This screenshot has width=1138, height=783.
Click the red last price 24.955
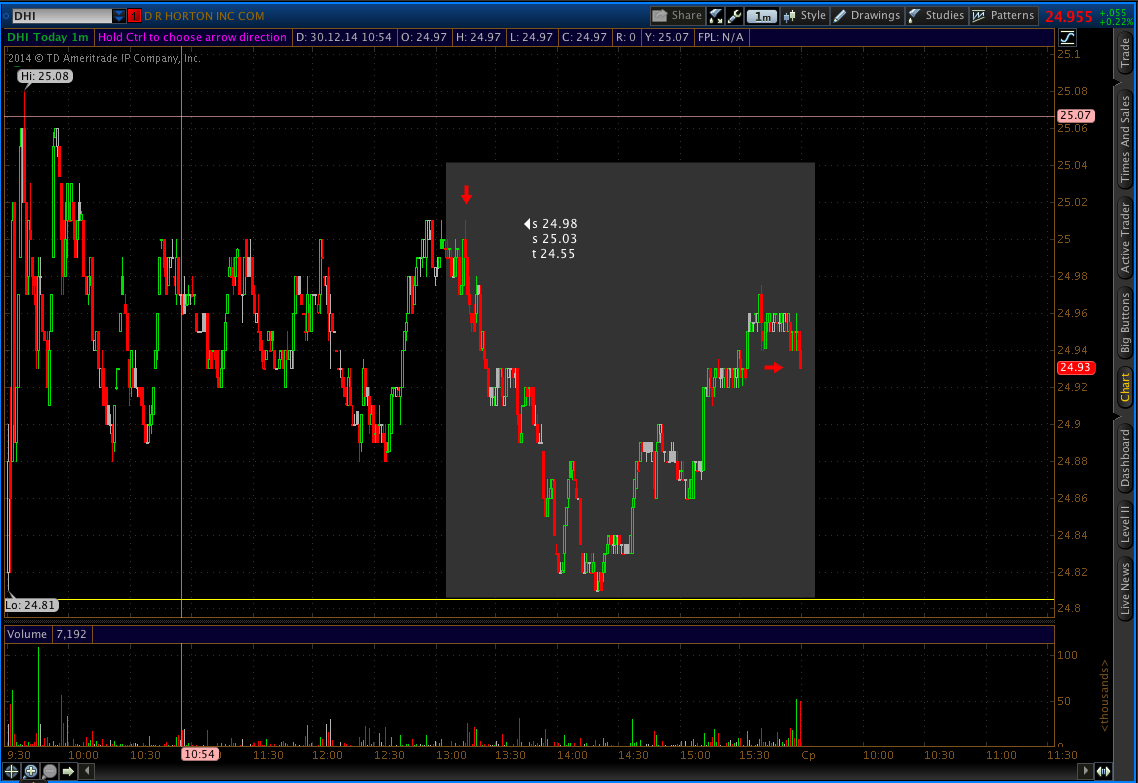(x=1069, y=17)
